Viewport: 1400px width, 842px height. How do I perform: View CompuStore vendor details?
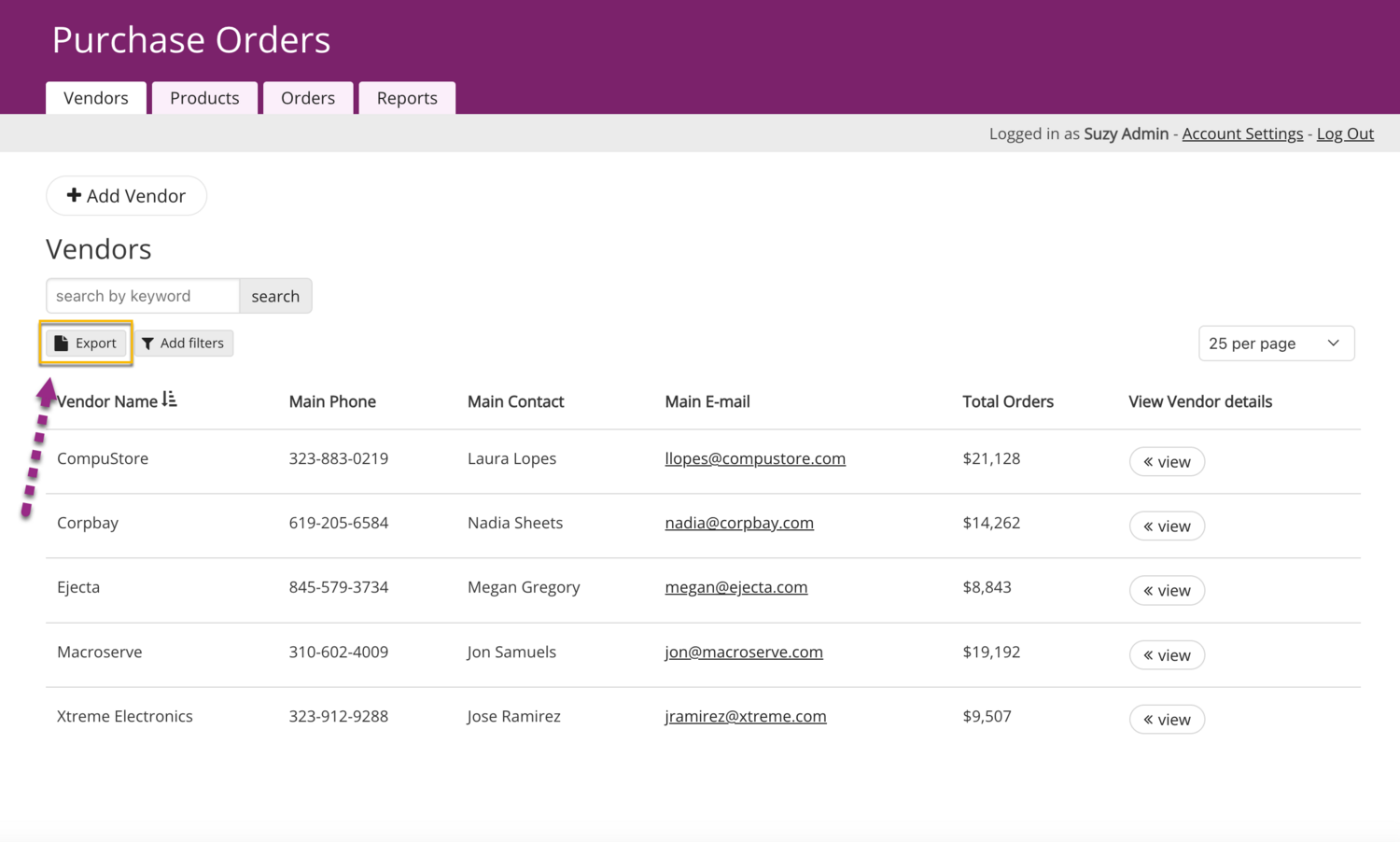(x=1167, y=461)
